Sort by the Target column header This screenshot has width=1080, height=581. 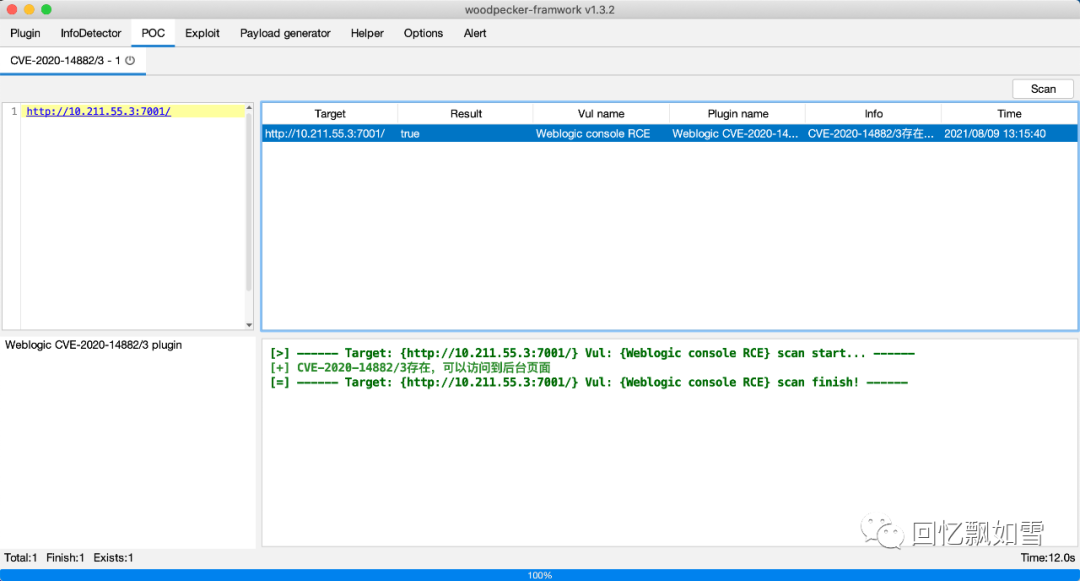(x=329, y=114)
